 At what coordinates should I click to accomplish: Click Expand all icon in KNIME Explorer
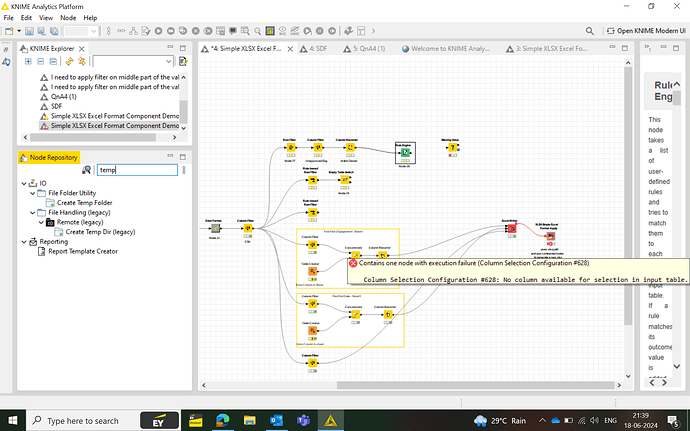coord(28,61)
